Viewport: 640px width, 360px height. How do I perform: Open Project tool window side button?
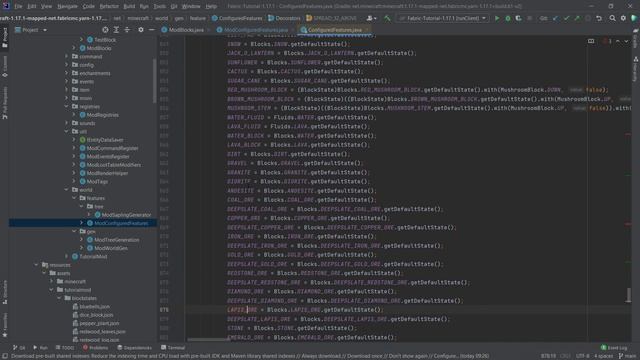click(4, 38)
